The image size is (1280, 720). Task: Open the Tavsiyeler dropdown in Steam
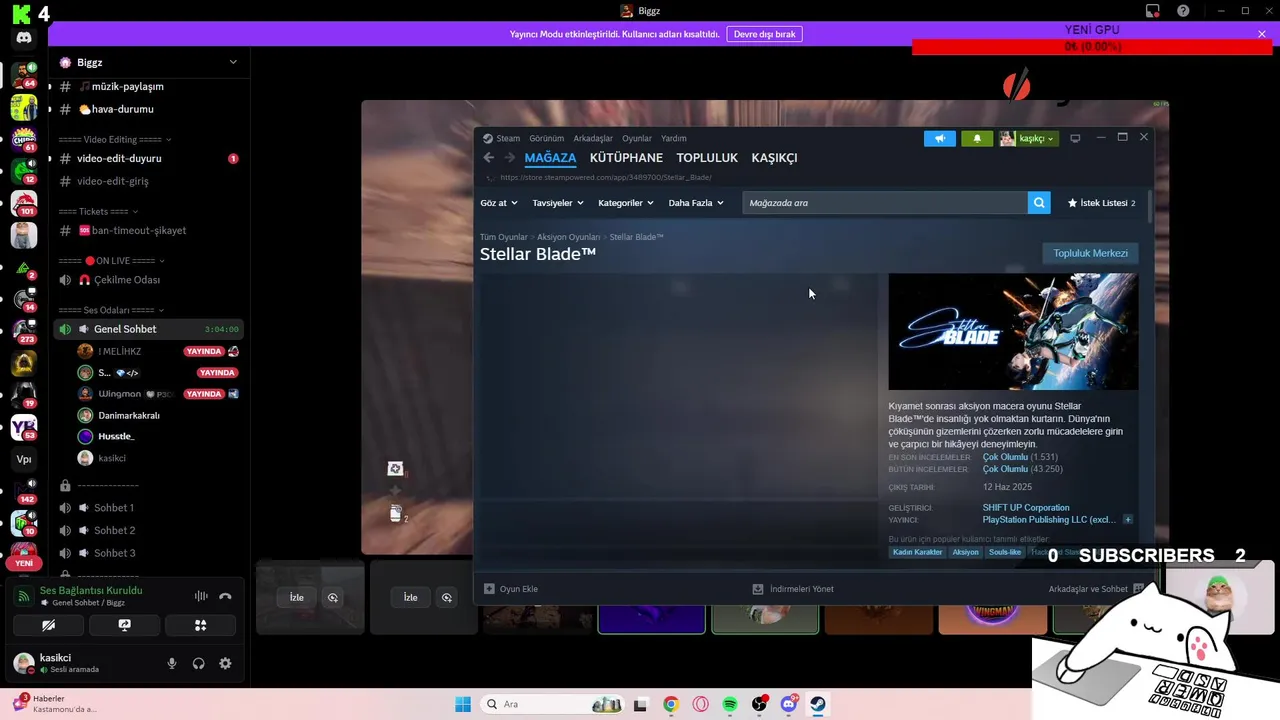(558, 203)
